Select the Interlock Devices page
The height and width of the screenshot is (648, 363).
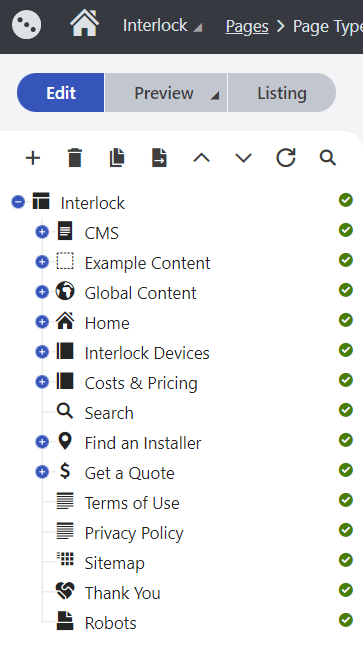click(x=147, y=353)
